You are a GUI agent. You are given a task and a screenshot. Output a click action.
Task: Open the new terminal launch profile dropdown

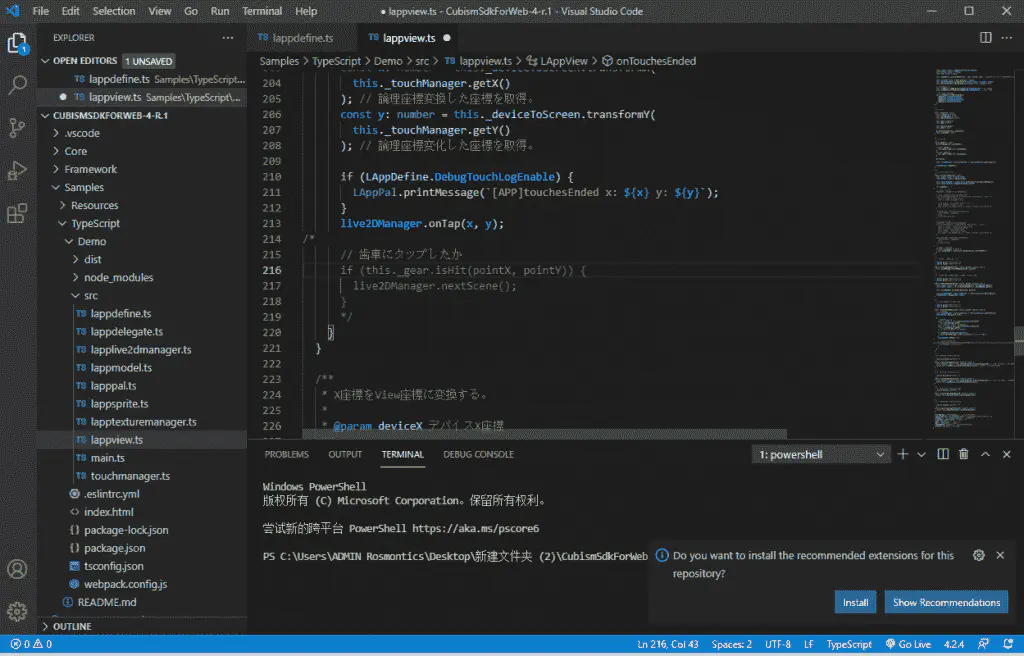click(921, 454)
